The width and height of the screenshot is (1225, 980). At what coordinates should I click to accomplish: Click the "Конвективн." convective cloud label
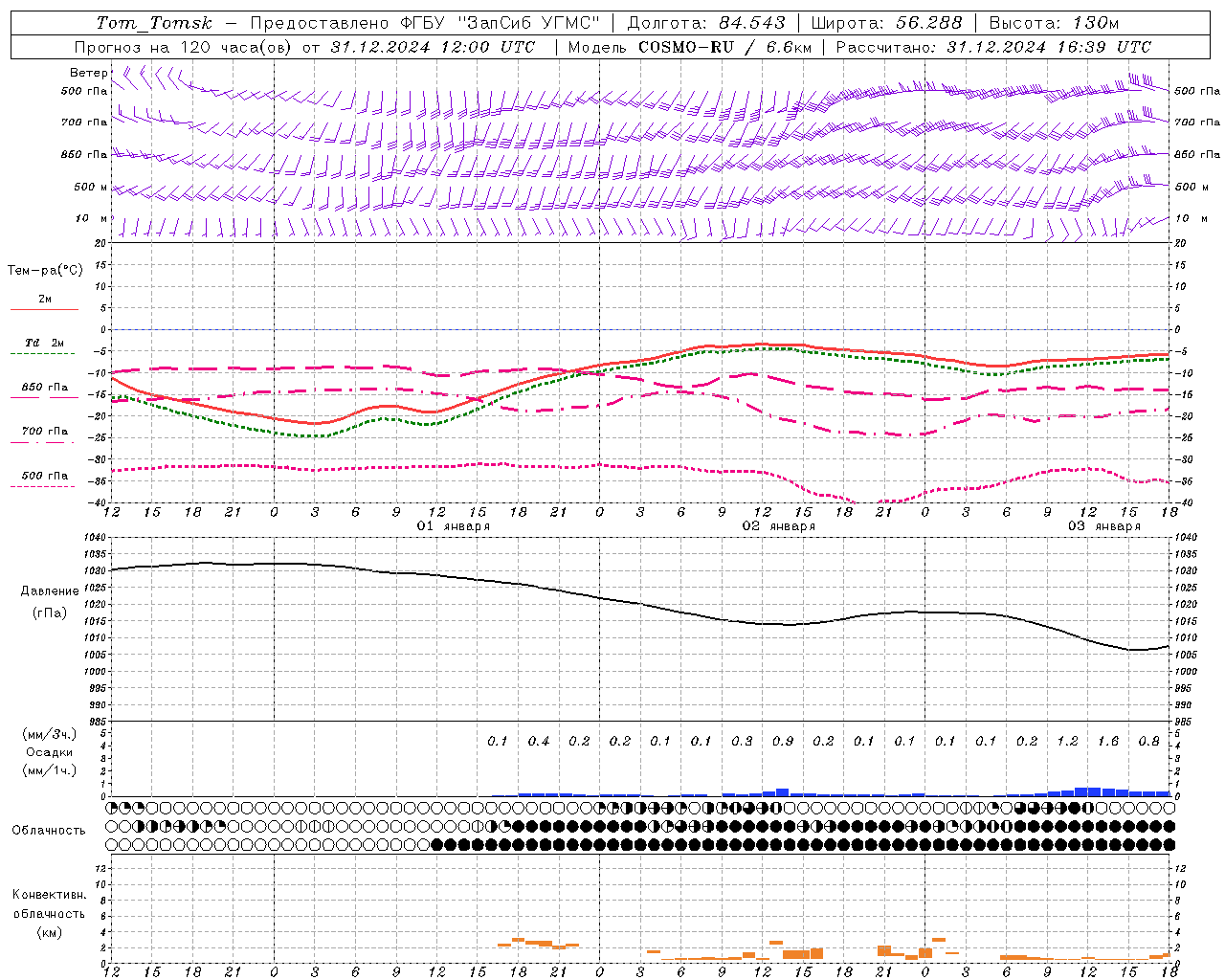[49, 895]
